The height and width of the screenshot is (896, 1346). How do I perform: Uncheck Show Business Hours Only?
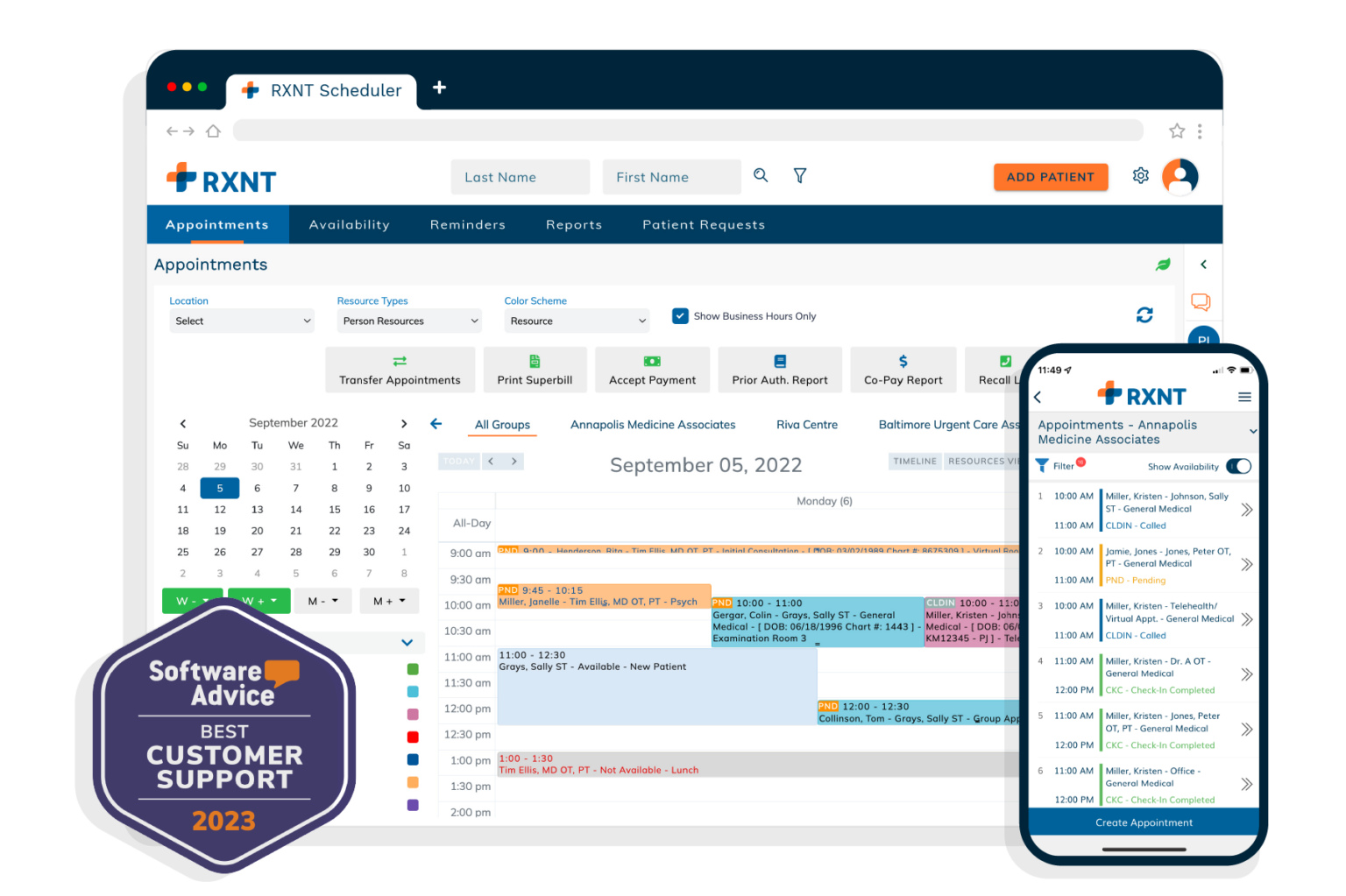point(680,315)
